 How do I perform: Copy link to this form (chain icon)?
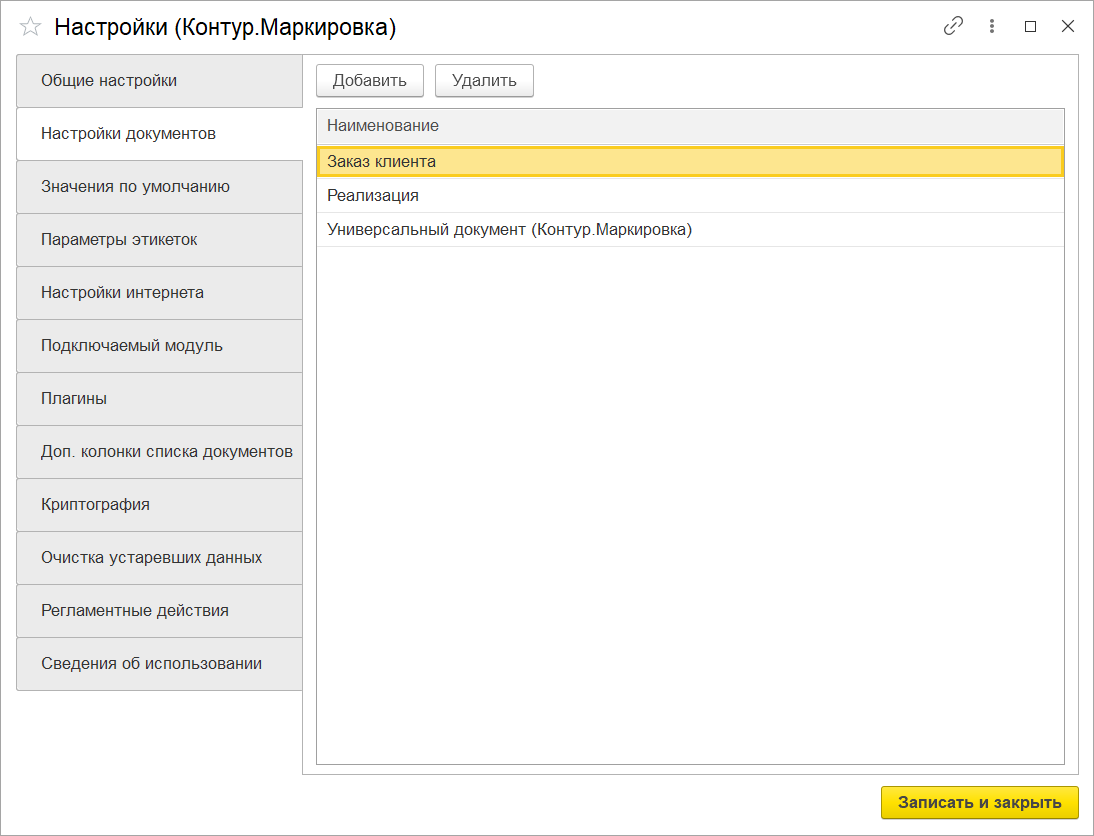click(x=953, y=27)
